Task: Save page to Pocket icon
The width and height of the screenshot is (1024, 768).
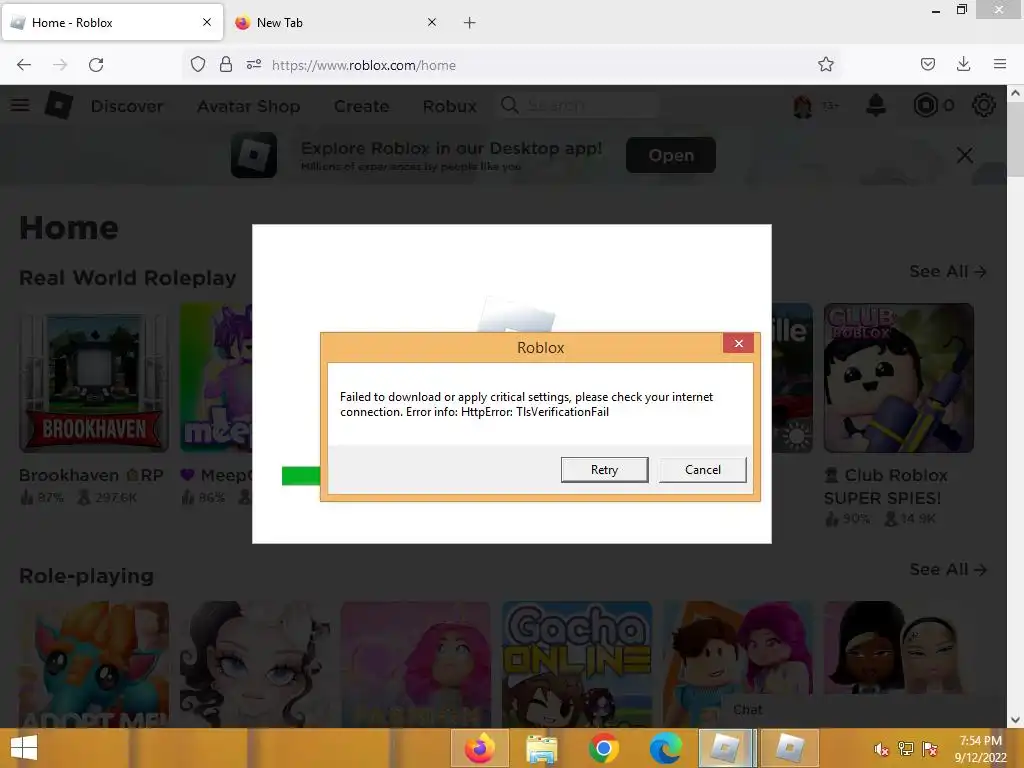Action: pyautogui.click(x=927, y=64)
